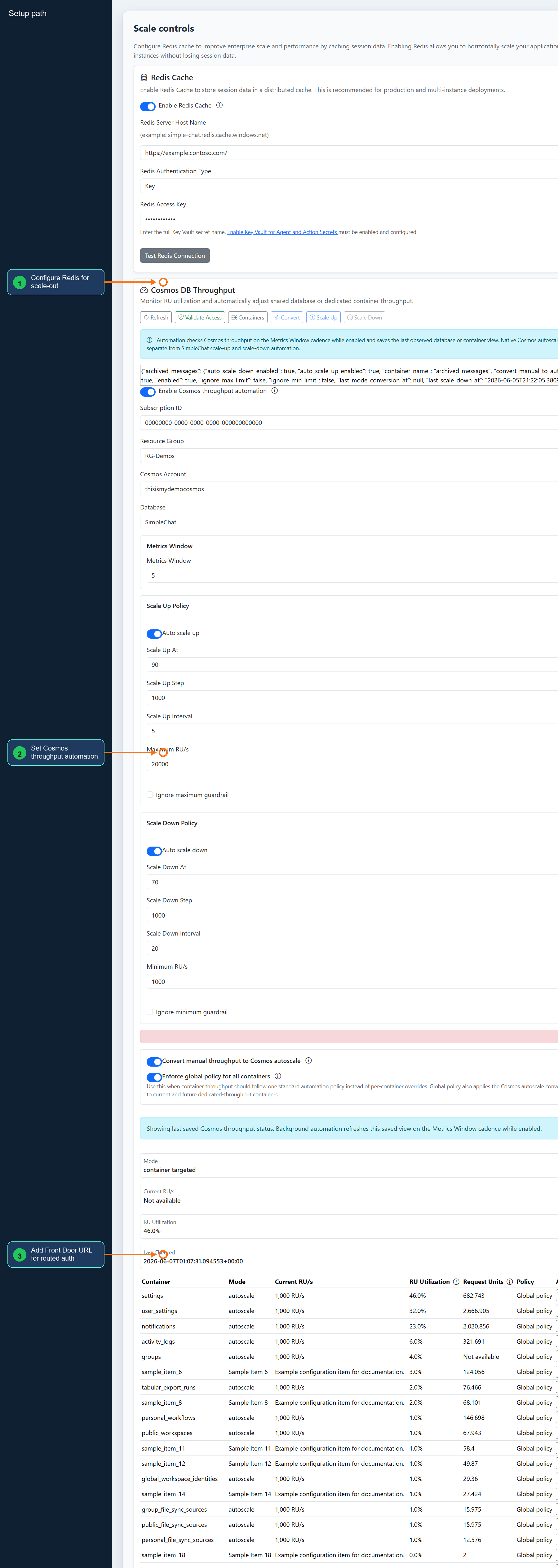The height and width of the screenshot is (1568, 558).
Task: Click Container column header
Action: [156, 1281]
